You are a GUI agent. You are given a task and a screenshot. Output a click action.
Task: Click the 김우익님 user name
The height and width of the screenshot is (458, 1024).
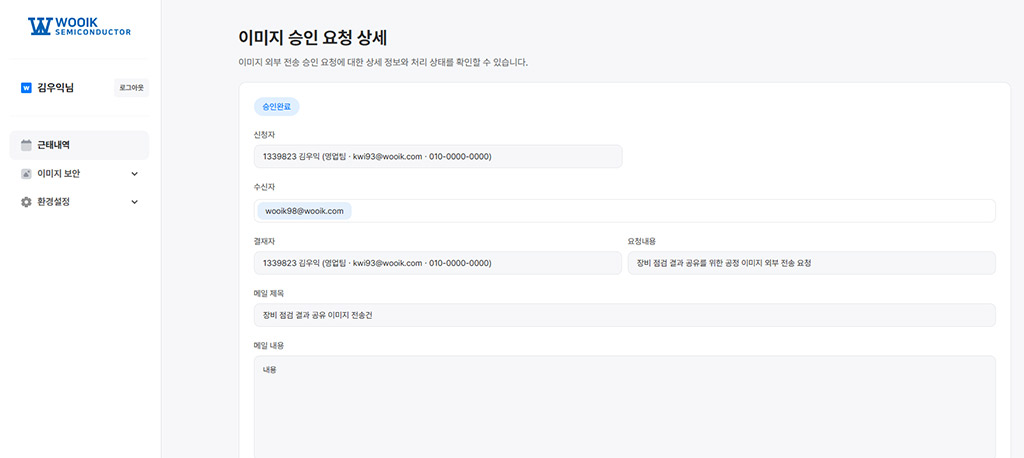tap(55, 88)
